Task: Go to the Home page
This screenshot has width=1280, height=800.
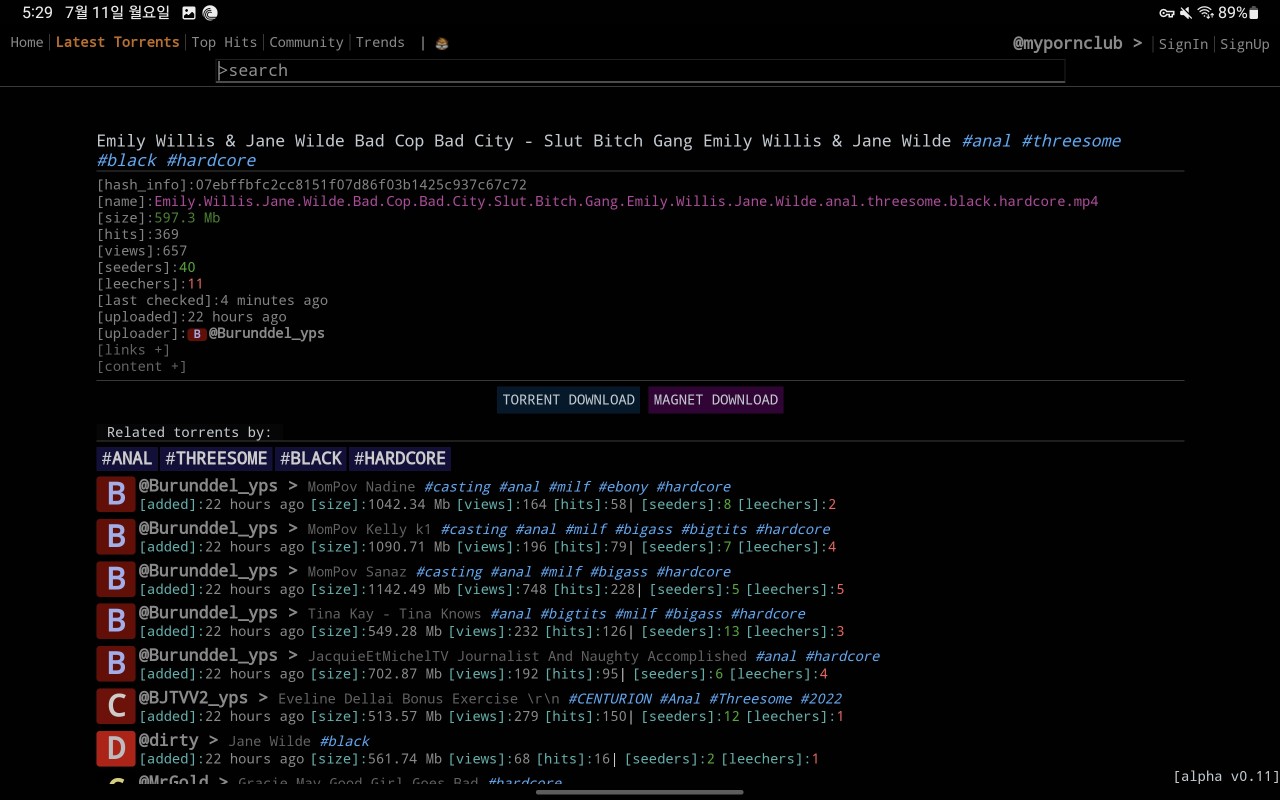Action: point(27,42)
